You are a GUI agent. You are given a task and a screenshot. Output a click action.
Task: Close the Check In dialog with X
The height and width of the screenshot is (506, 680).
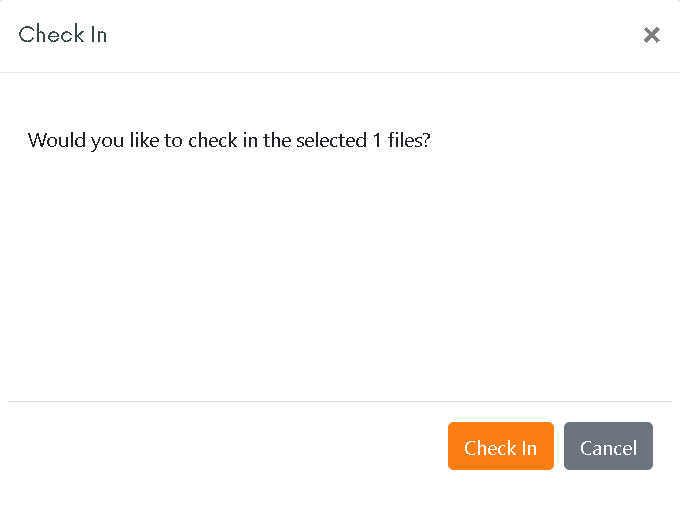(x=651, y=35)
